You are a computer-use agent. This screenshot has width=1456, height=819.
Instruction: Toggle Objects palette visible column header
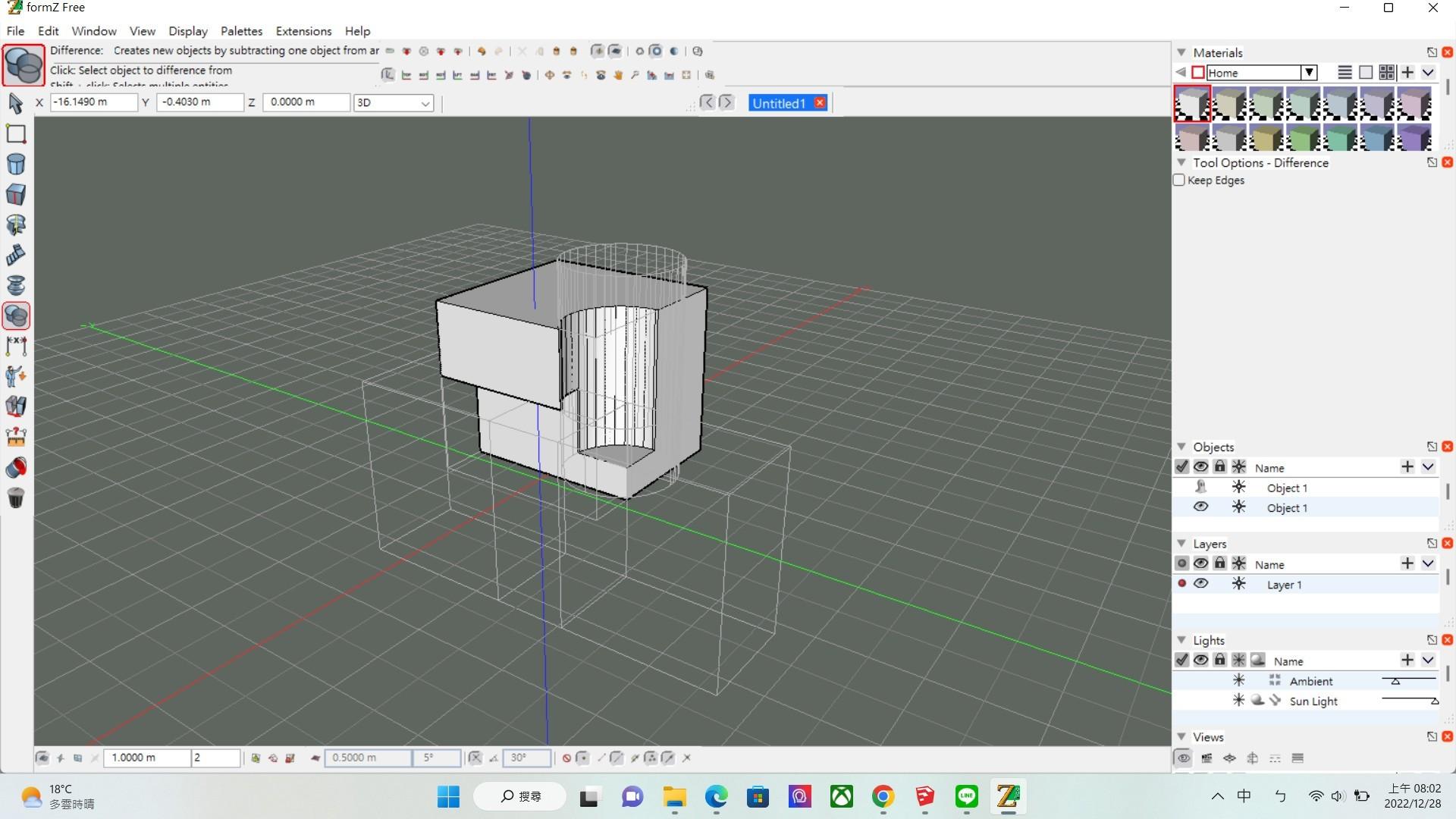click(1200, 467)
